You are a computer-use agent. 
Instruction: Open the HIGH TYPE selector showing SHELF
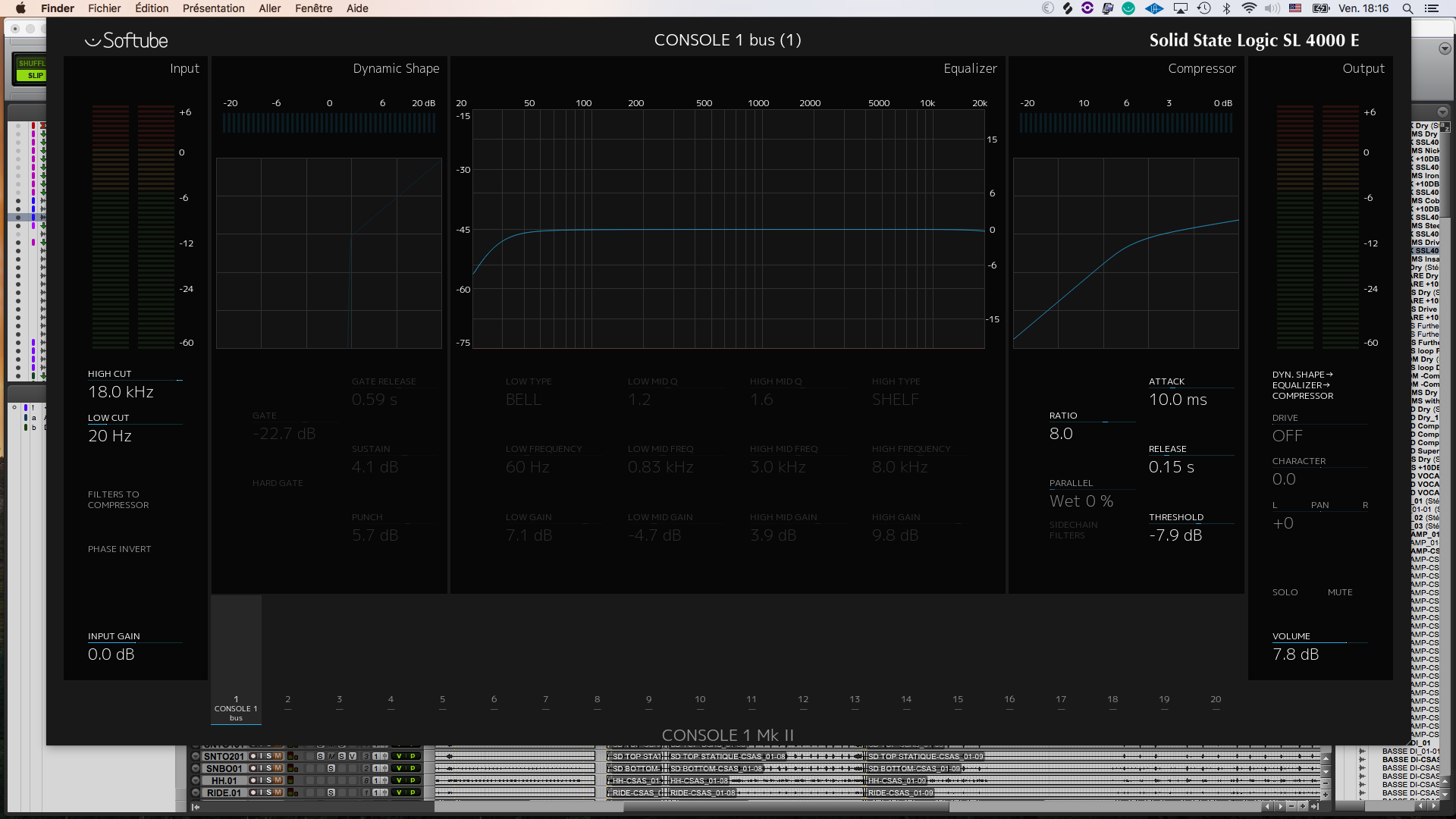(895, 399)
